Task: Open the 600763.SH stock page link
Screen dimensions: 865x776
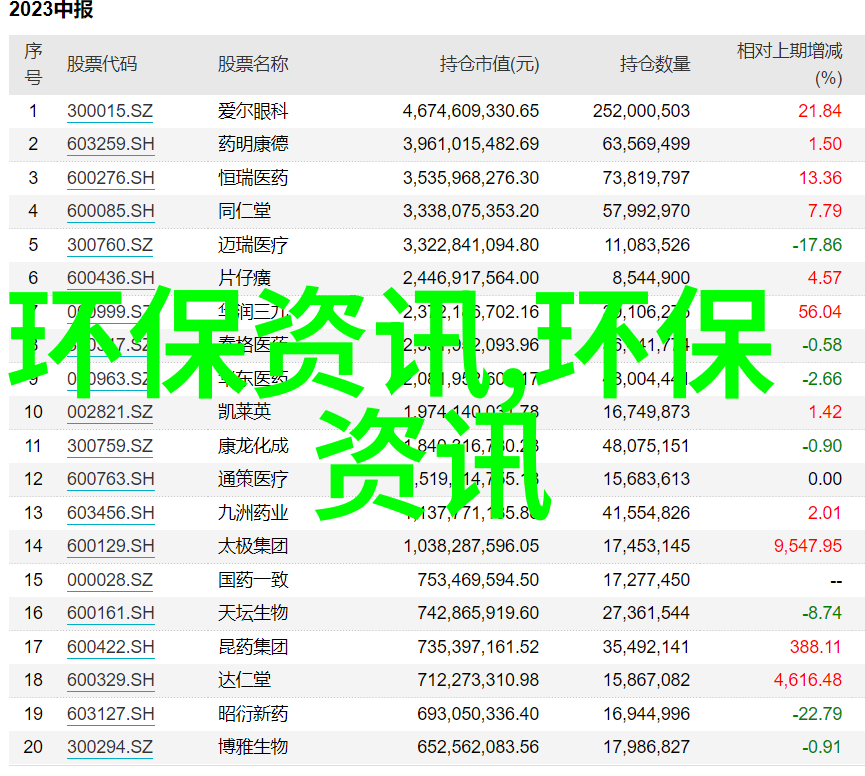Action: (x=110, y=479)
